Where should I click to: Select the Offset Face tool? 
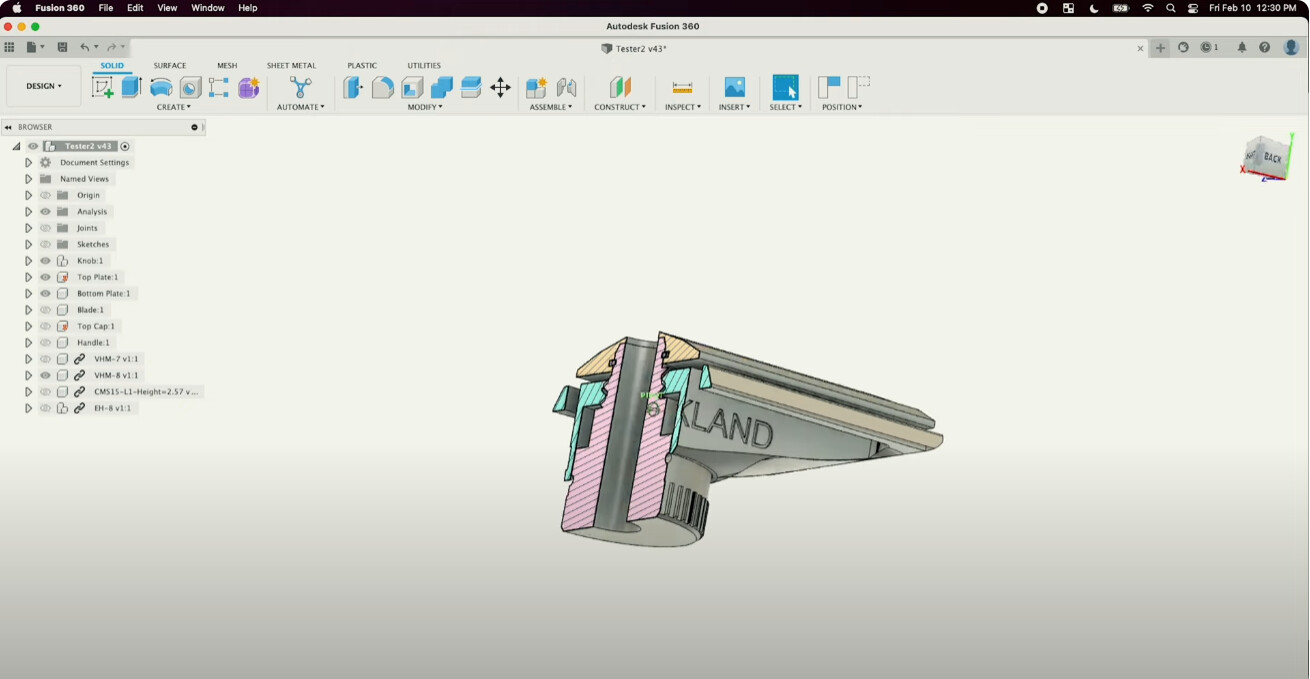pyautogui.click(x=471, y=88)
